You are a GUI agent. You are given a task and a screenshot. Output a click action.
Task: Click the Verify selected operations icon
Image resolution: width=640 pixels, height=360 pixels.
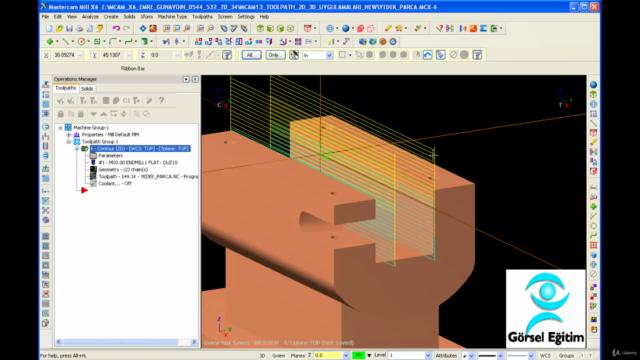(x=116, y=100)
